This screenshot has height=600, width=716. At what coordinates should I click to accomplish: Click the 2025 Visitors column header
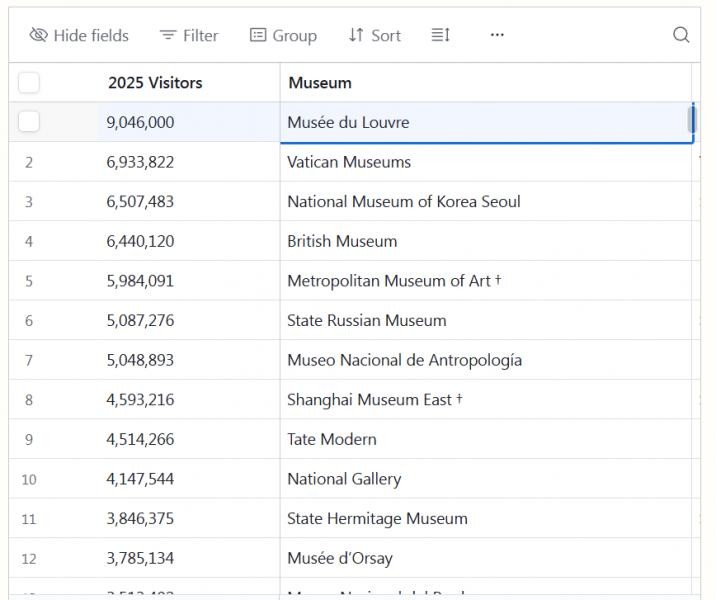155,83
